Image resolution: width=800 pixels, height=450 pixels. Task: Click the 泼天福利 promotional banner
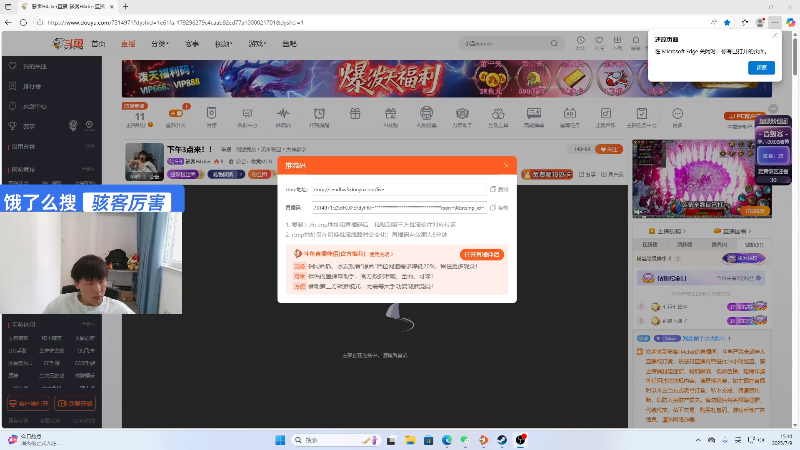pyautogui.click(x=446, y=79)
